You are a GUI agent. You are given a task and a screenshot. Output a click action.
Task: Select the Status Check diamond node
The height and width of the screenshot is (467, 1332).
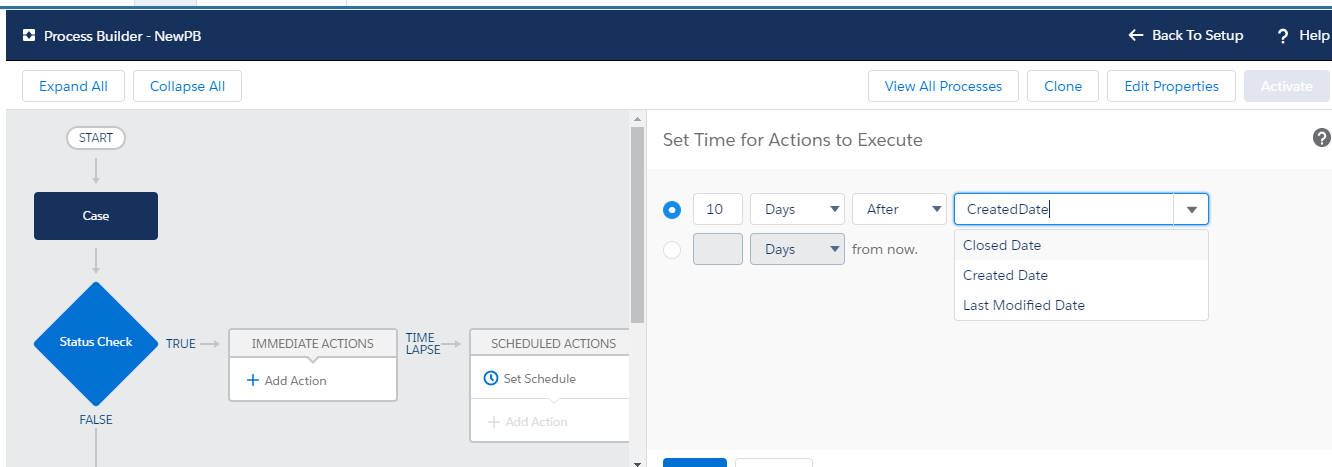(x=96, y=342)
